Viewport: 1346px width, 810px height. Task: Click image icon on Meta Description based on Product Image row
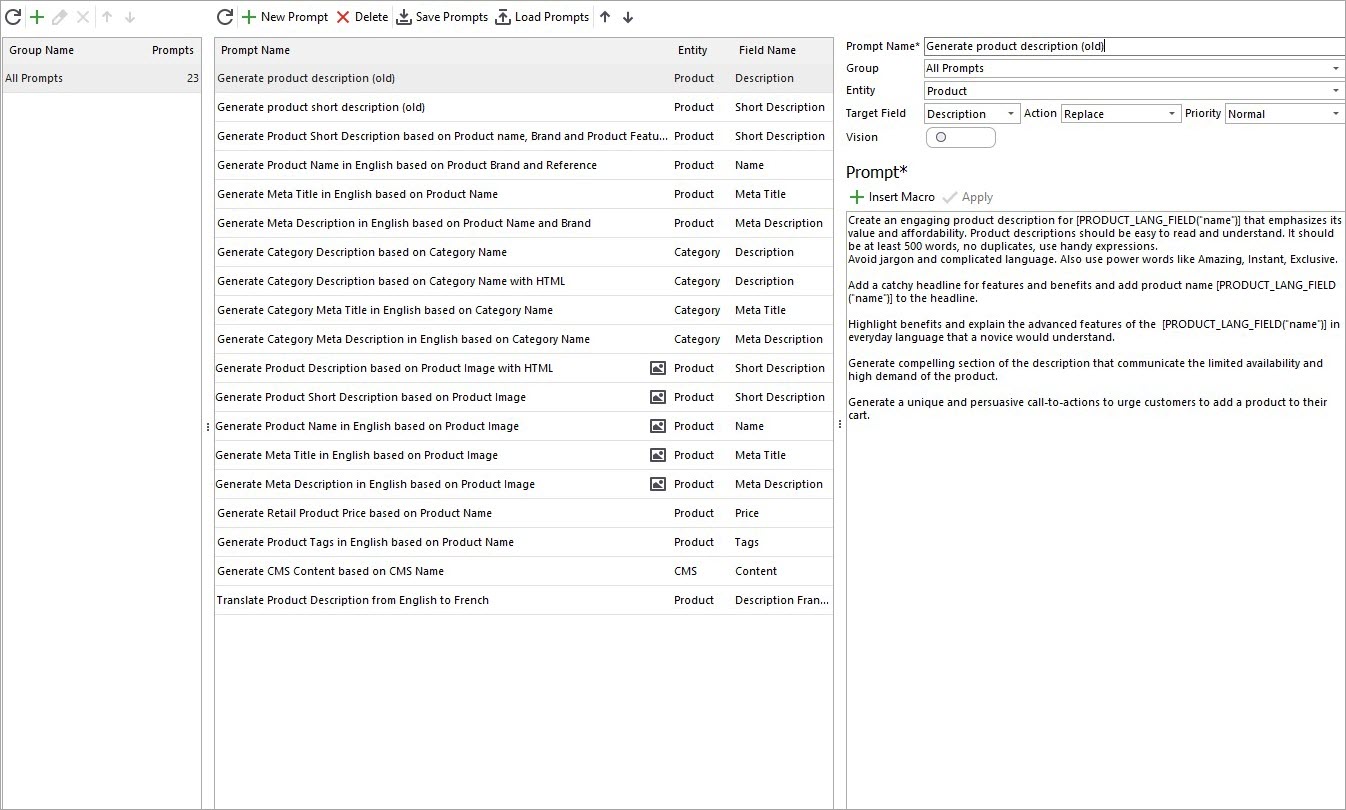coord(658,484)
